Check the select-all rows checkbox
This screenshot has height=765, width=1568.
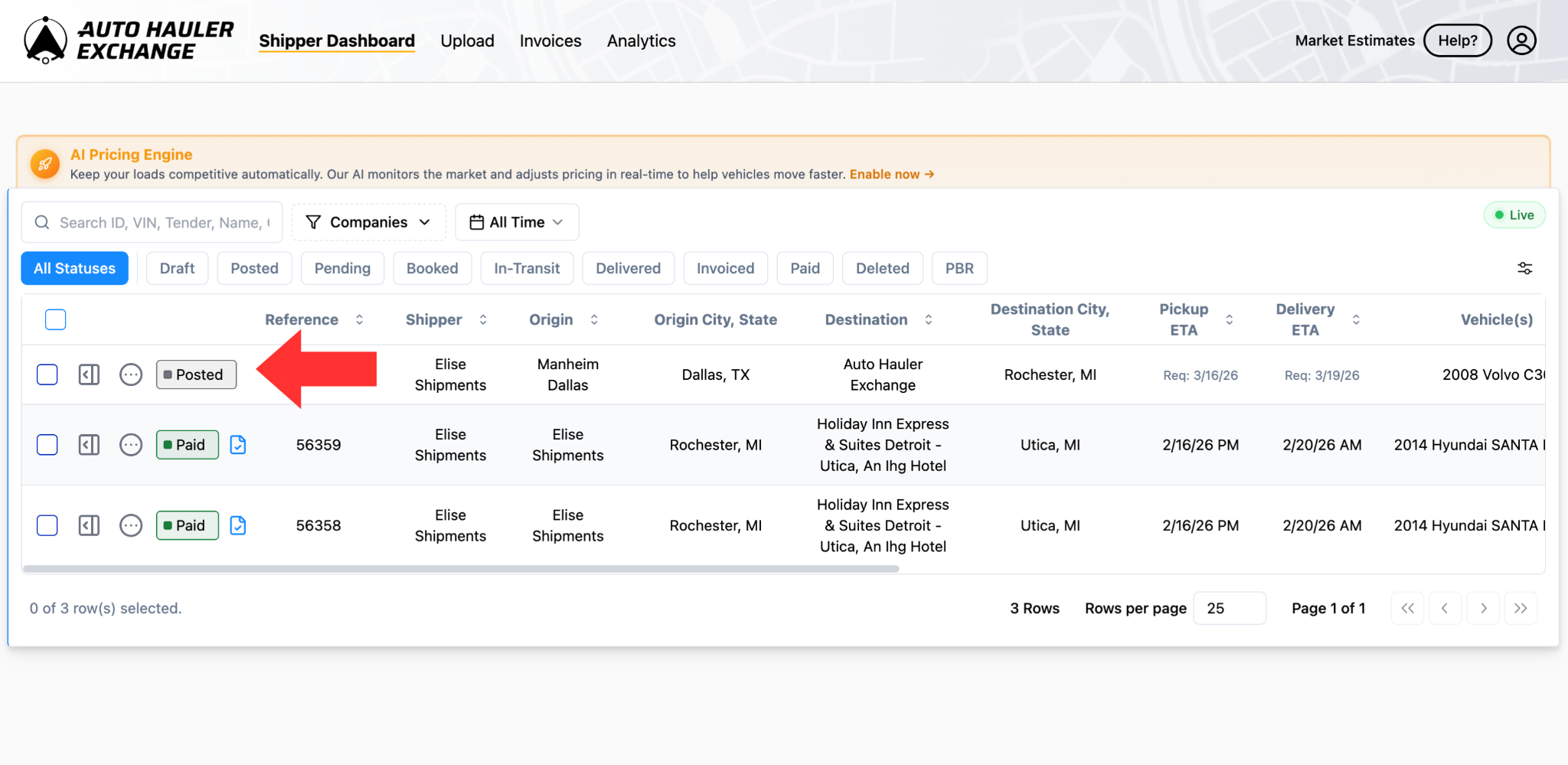click(x=56, y=319)
